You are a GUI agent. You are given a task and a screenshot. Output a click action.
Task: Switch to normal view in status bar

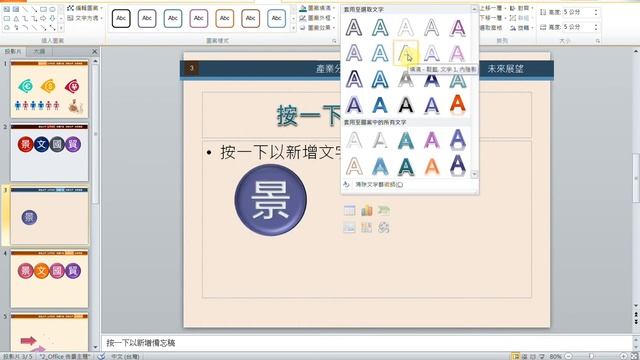pyautogui.click(x=516, y=356)
